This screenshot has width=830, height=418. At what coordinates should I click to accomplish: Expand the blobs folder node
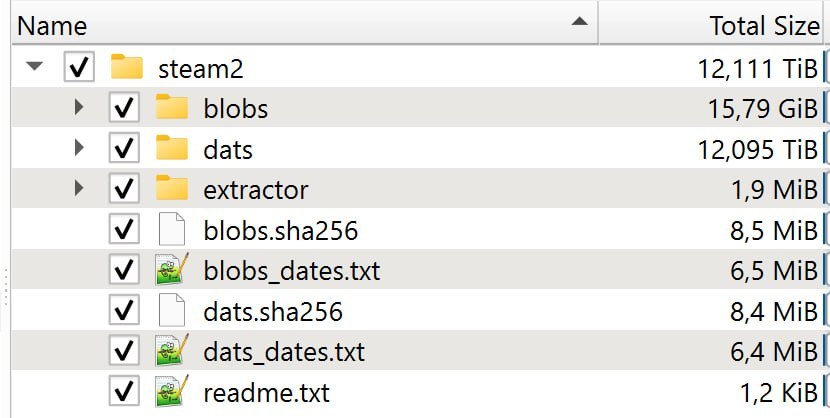79,107
